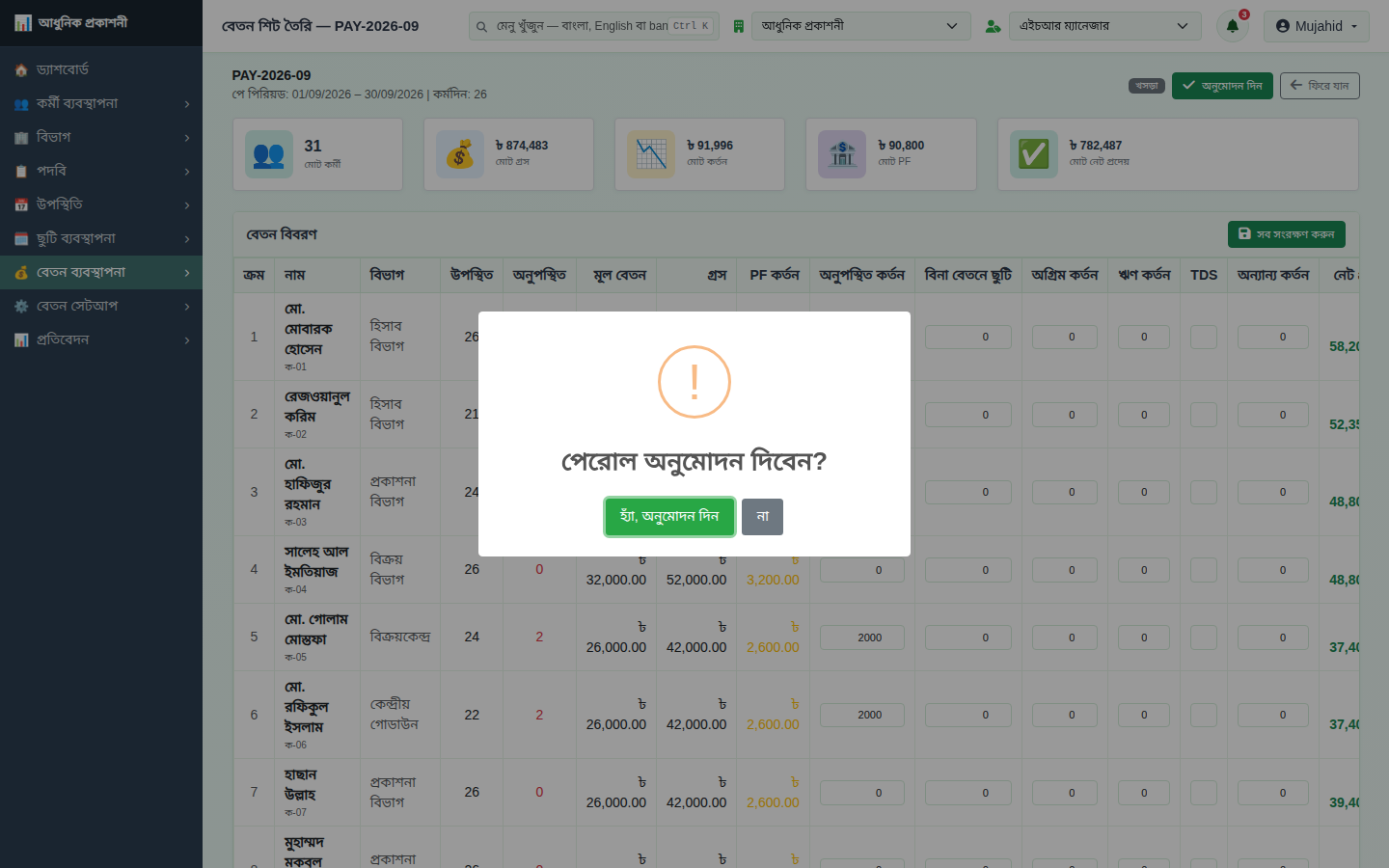Click the green checkmark icon on মোট নেট প্রদেয় card
Viewport: 1389px width, 868px height.
click(1034, 154)
